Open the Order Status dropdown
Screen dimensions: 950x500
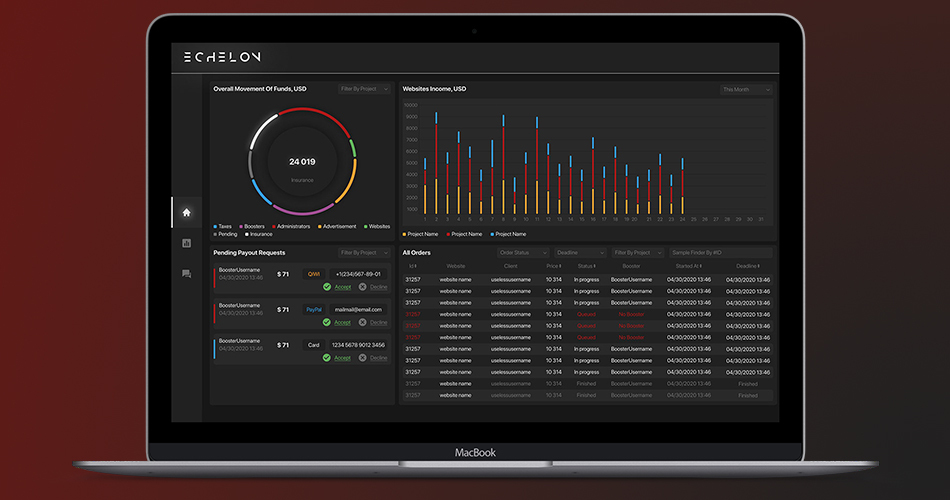pyautogui.click(x=523, y=253)
